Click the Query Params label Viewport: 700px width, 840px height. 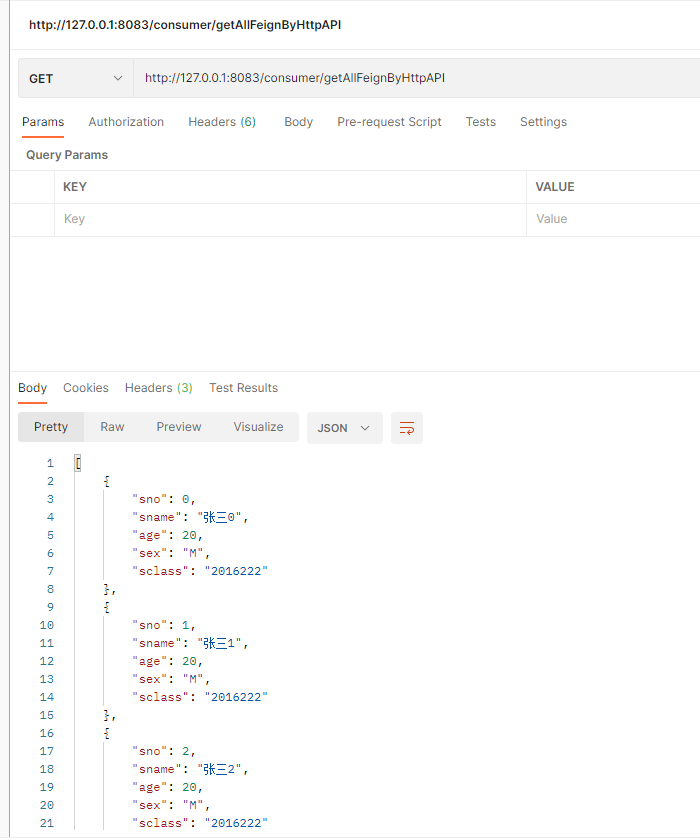(x=67, y=155)
